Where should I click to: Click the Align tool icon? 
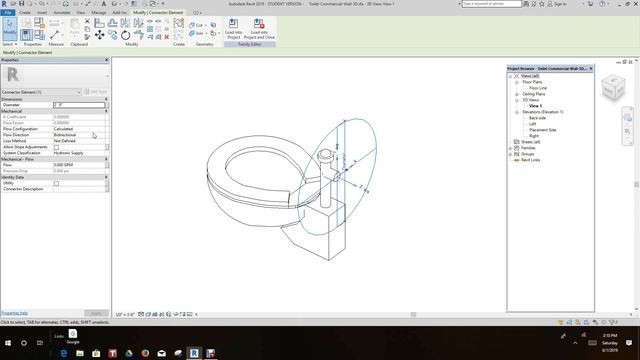(99, 23)
